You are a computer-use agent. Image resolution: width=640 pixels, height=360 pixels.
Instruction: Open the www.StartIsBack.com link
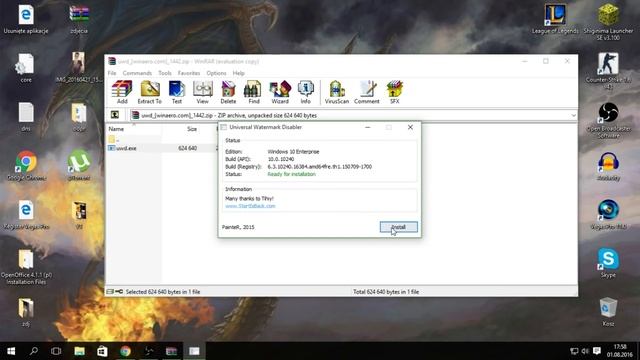[x=250, y=206]
